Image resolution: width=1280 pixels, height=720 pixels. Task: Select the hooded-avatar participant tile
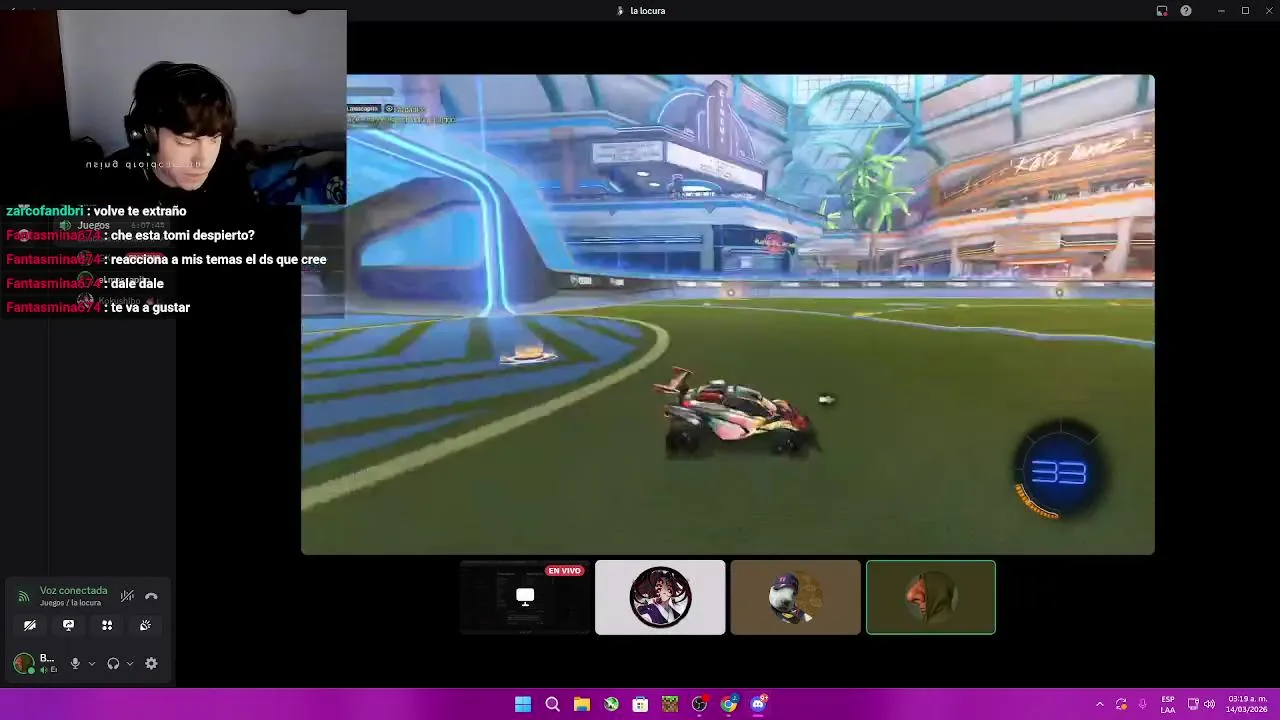[931, 597]
